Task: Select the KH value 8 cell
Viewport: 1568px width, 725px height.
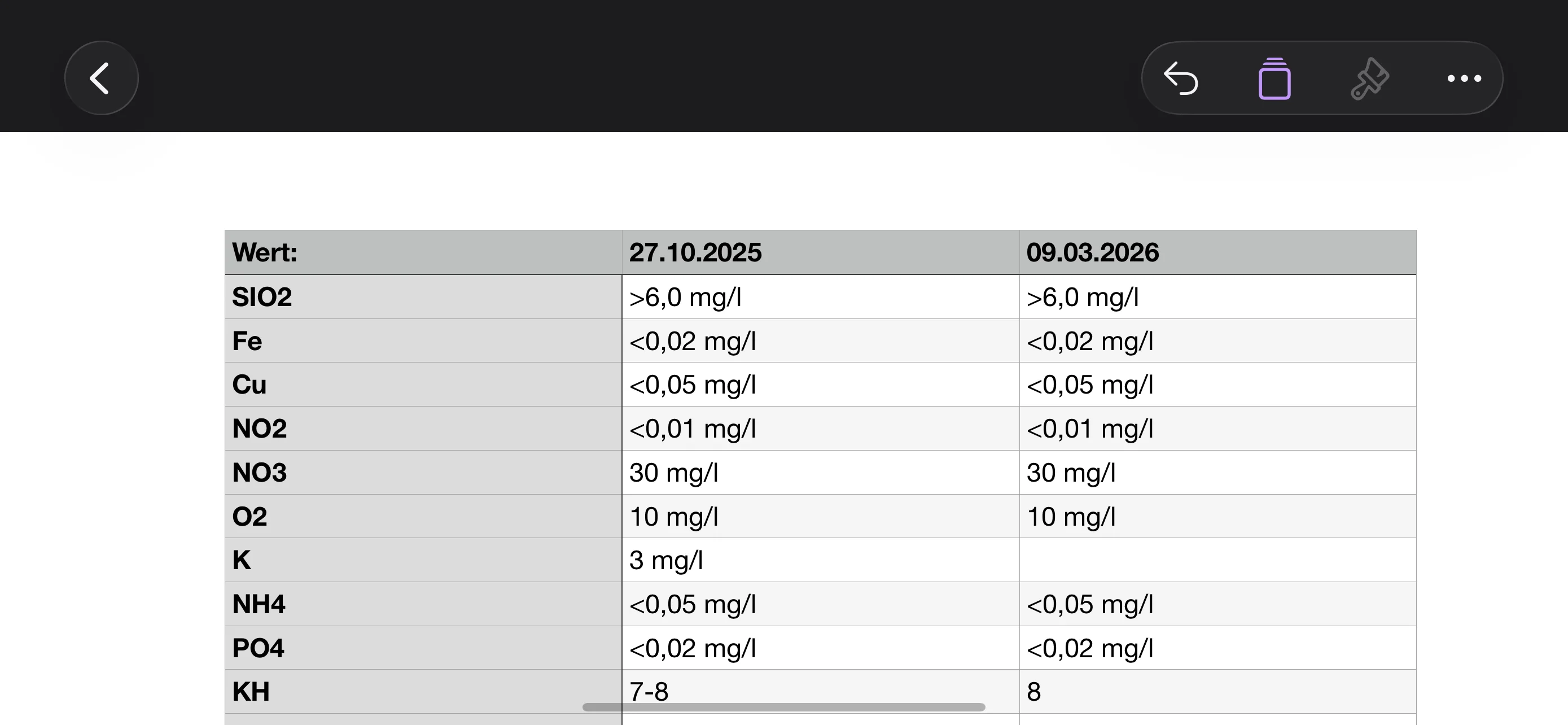Action: pos(1217,692)
